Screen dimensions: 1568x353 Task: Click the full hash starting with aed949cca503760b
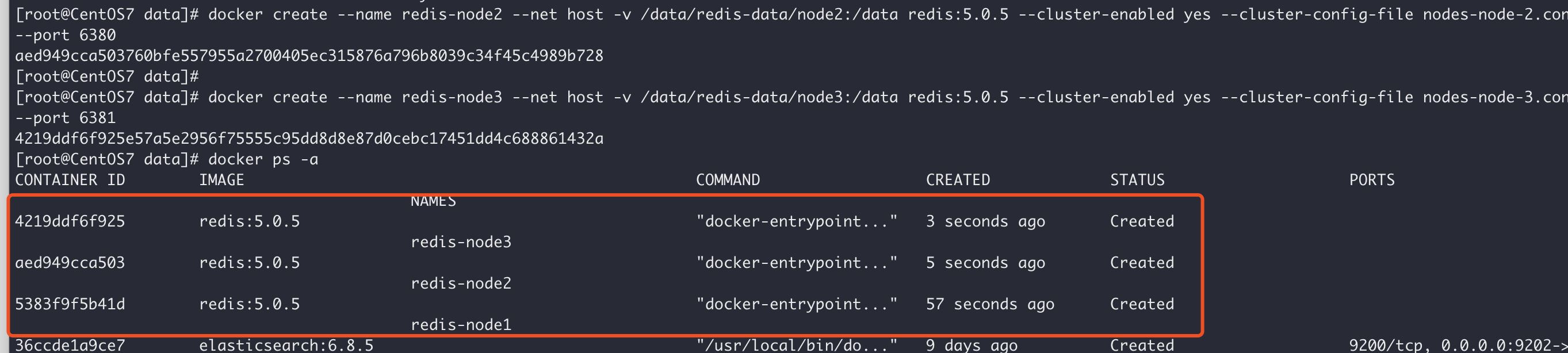pos(309,56)
